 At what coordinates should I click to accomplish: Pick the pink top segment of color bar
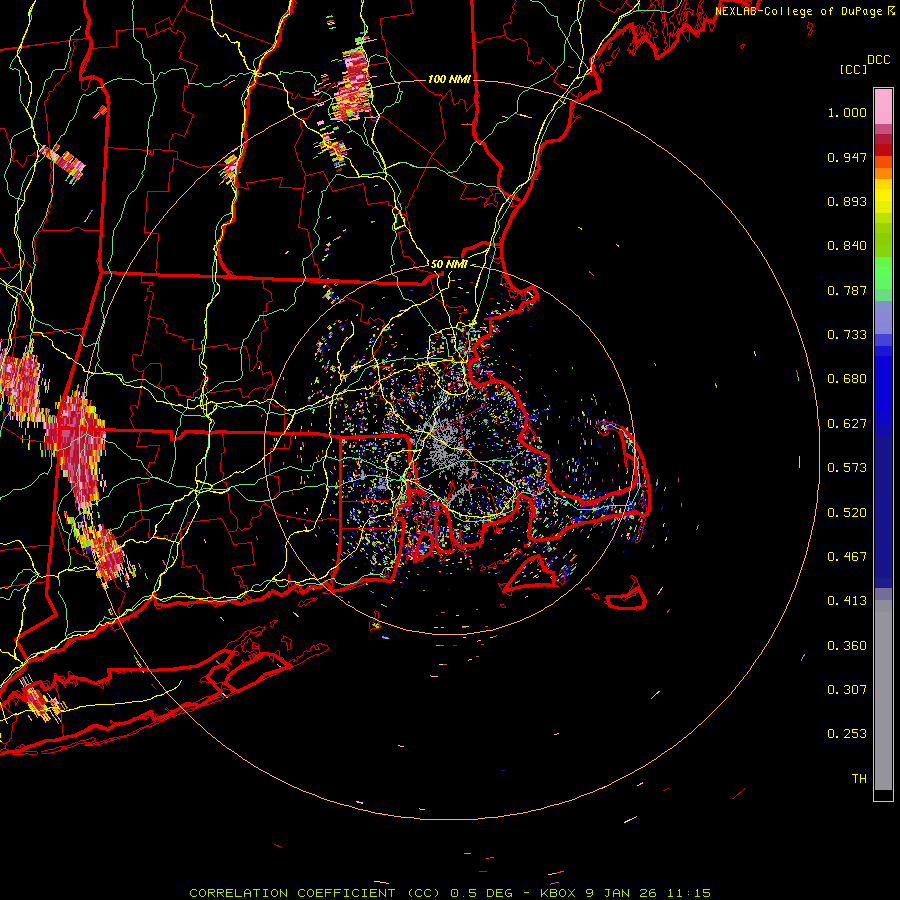pyautogui.click(x=883, y=106)
